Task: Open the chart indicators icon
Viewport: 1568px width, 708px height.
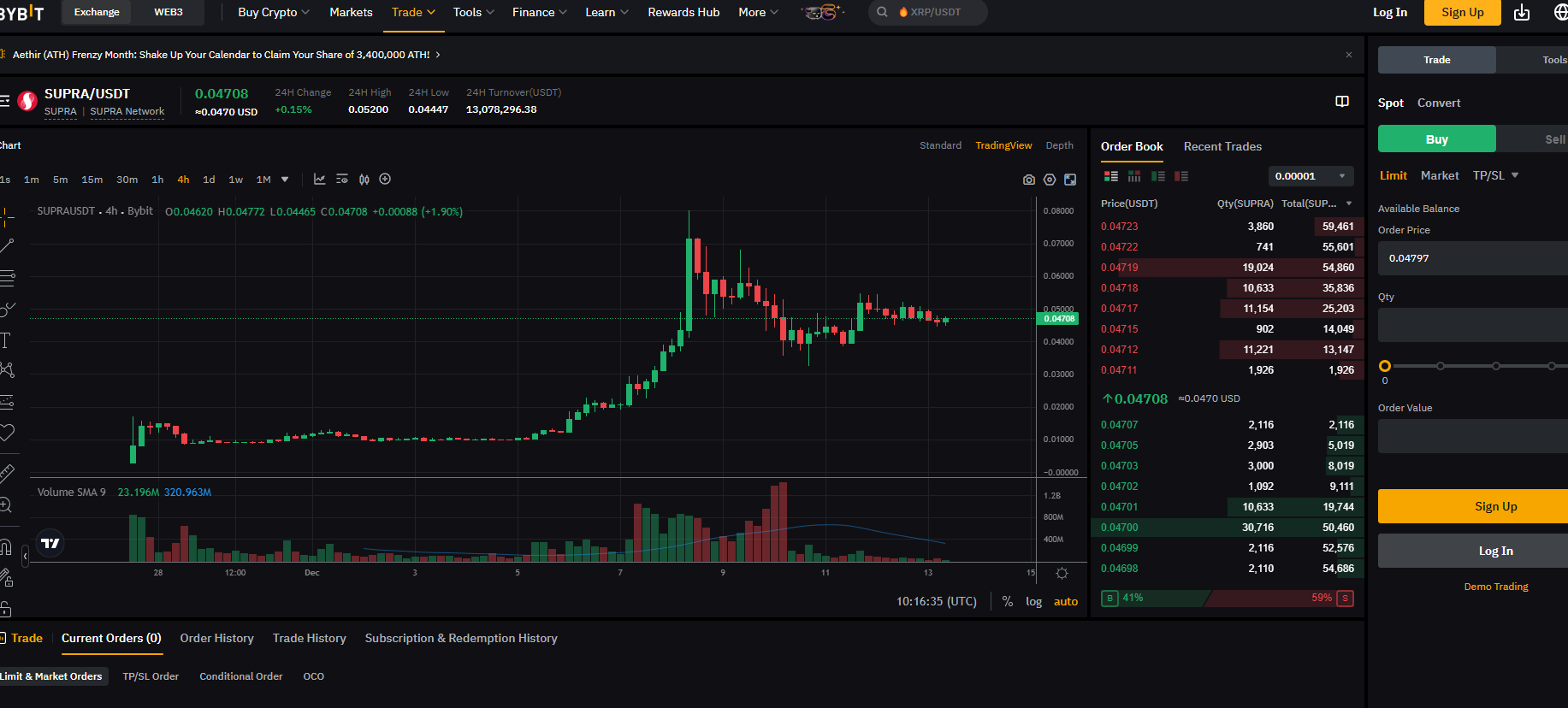Action: 319,180
